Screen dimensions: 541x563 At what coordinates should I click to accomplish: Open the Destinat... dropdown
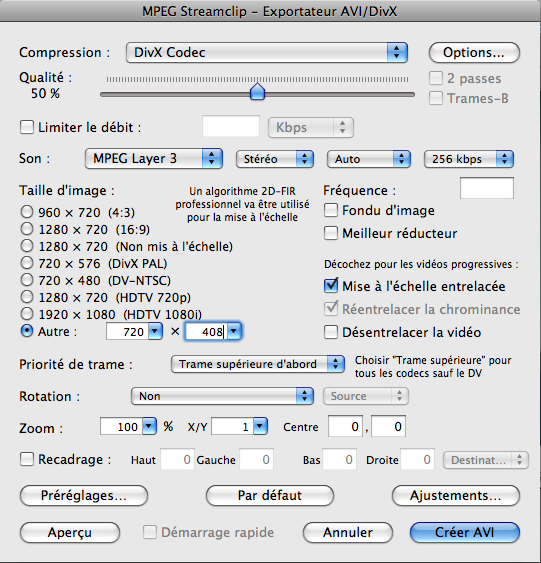coord(486,460)
